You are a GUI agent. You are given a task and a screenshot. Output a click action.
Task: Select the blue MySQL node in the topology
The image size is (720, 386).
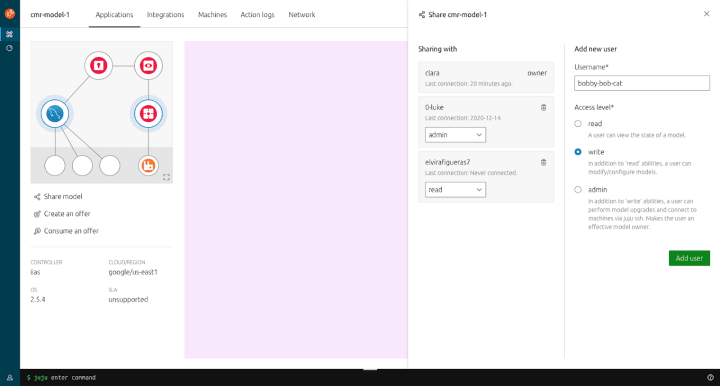click(55, 113)
